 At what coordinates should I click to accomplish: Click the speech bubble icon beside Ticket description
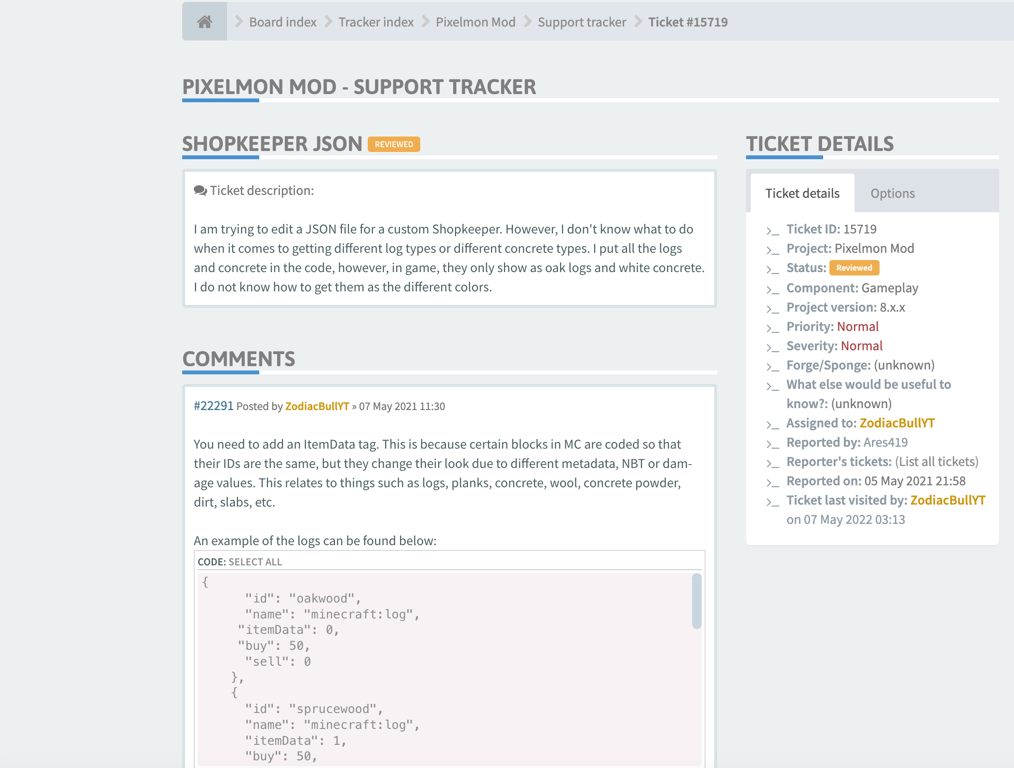199,189
